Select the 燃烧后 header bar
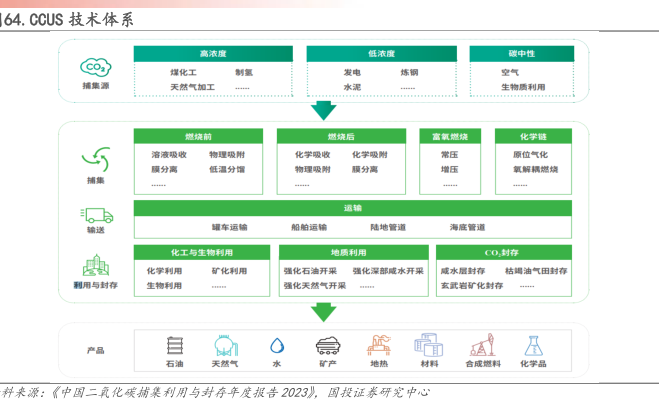Image resolution: width=659 pixels, height=408 pixels. [341, 135]
